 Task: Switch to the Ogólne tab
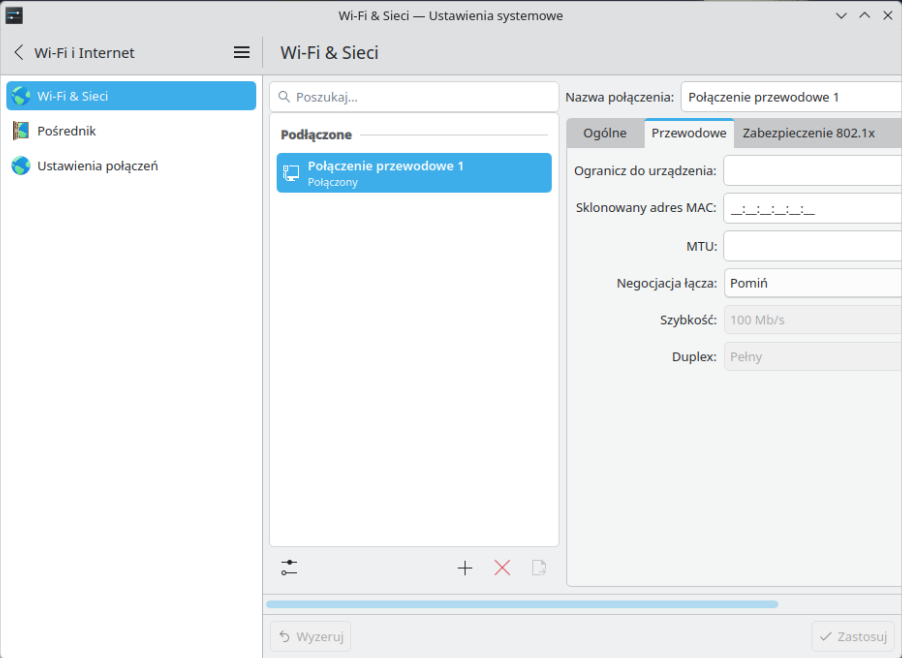(x=605, y=133)
